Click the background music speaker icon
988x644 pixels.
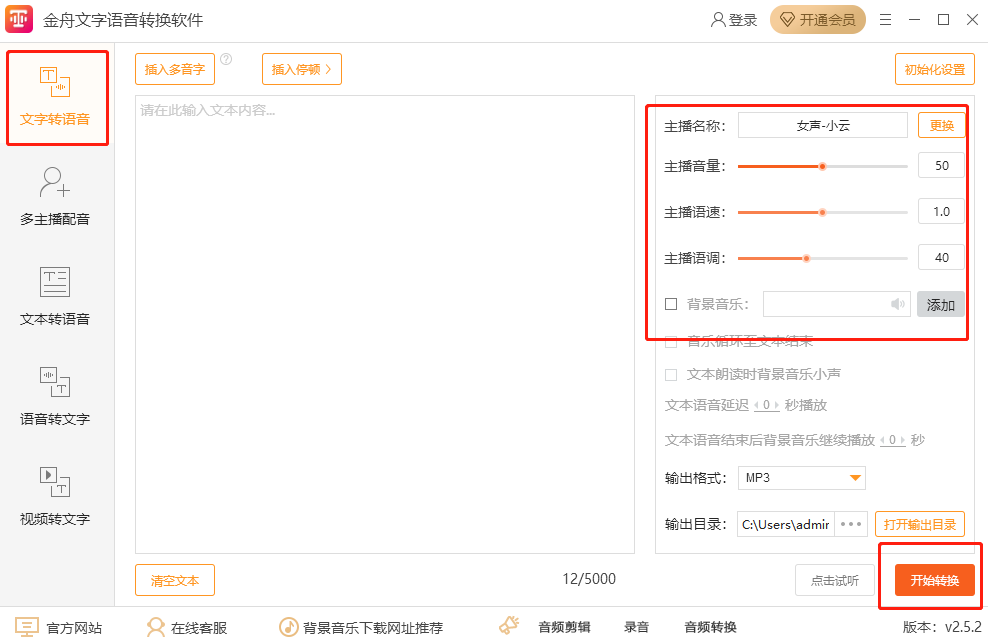click(x=898, y=304)
